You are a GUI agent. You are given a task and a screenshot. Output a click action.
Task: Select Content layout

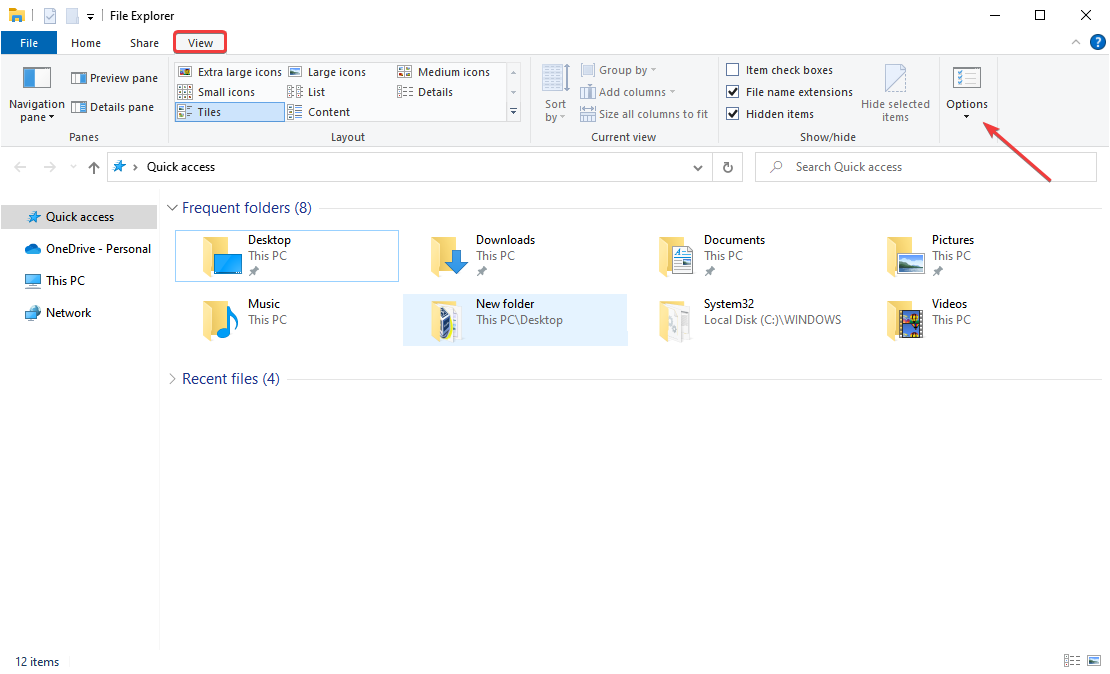319,112
